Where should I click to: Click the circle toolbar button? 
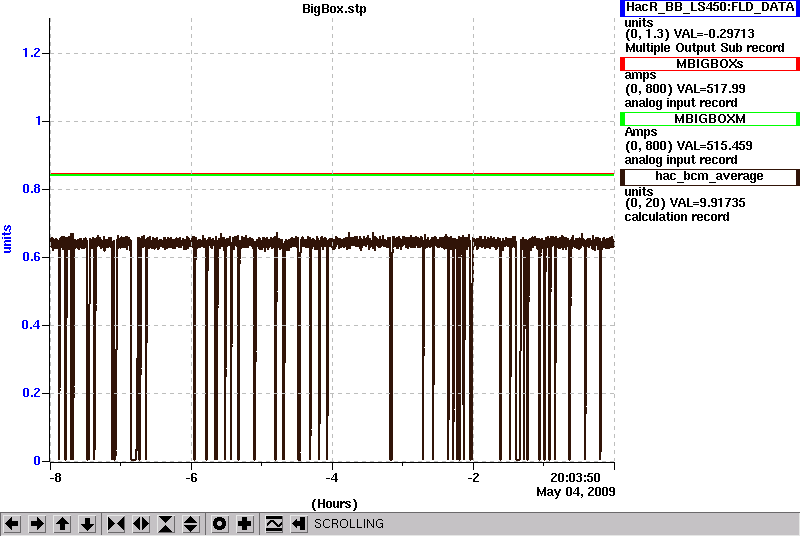[219, 524]
